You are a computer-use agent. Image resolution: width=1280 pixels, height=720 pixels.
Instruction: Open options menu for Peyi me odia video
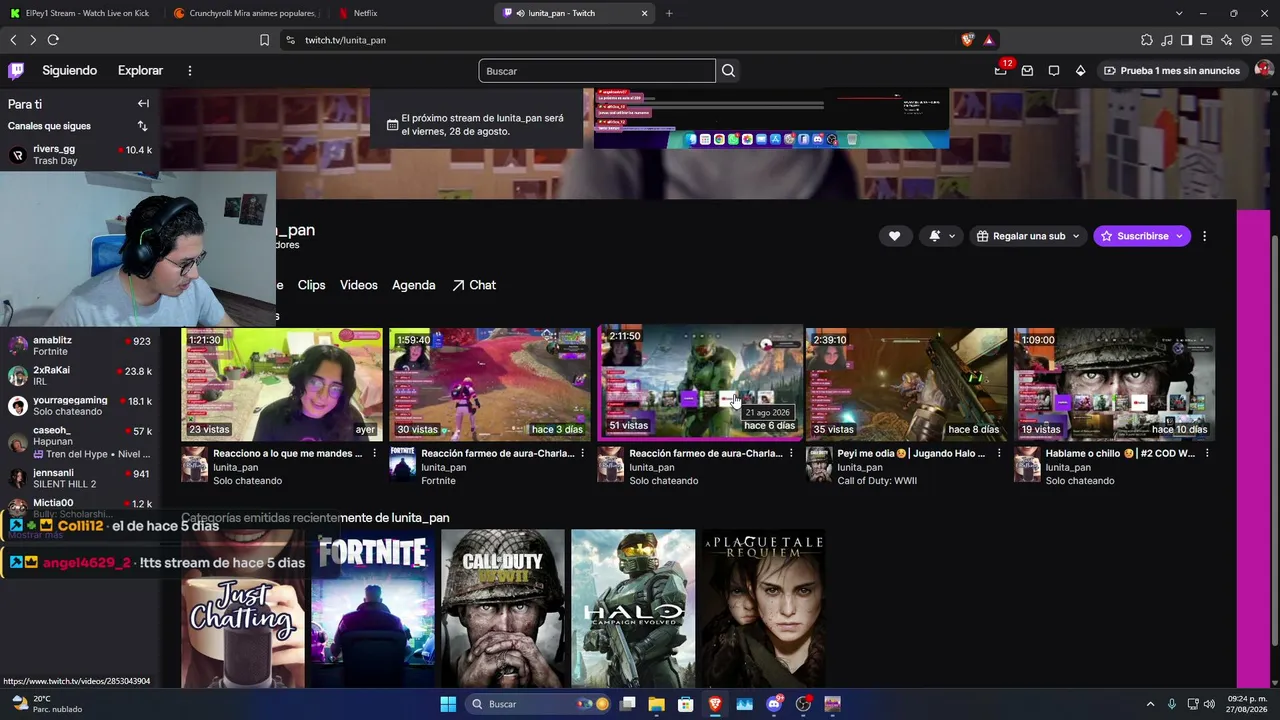tap(999, 453)
